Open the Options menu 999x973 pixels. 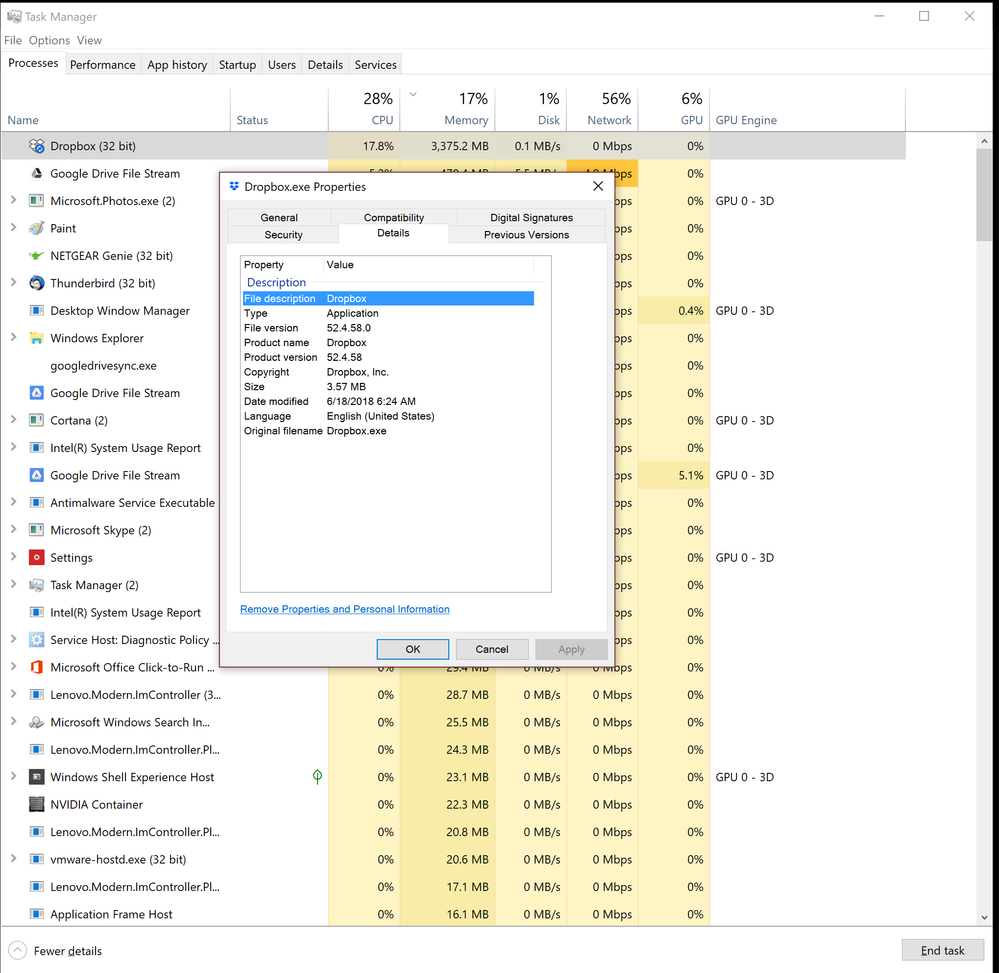point(49,40)
